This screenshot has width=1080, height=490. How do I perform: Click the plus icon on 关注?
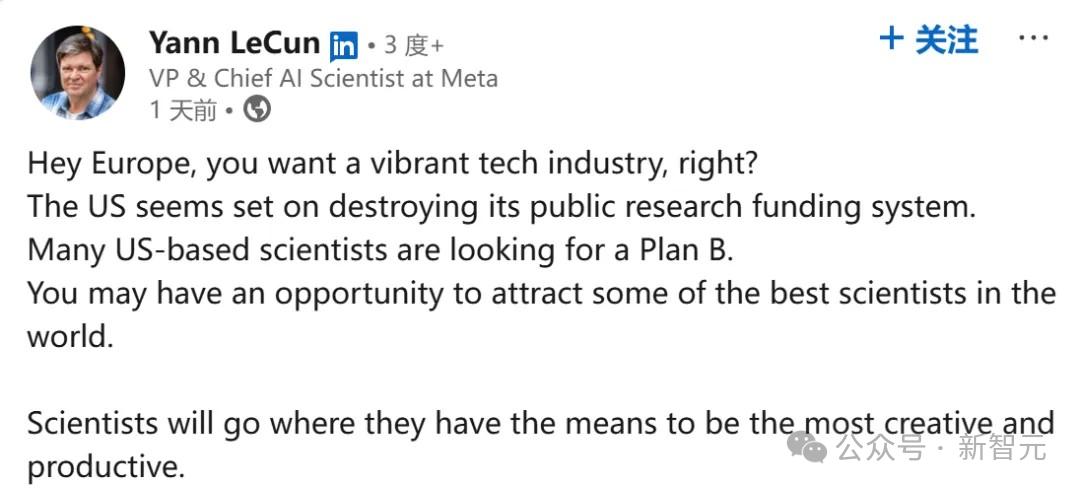pyautogui.click(x=890, y=40)
